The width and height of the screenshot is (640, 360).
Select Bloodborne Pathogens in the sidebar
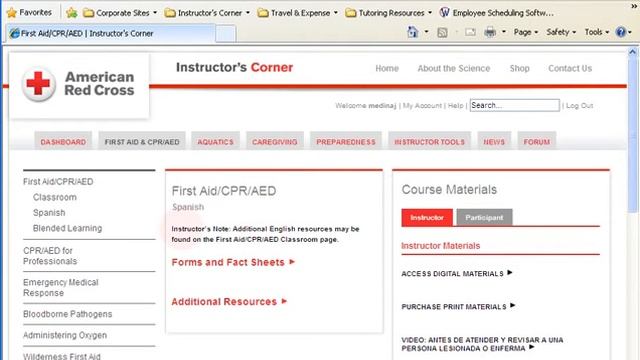tap(67, 314)
